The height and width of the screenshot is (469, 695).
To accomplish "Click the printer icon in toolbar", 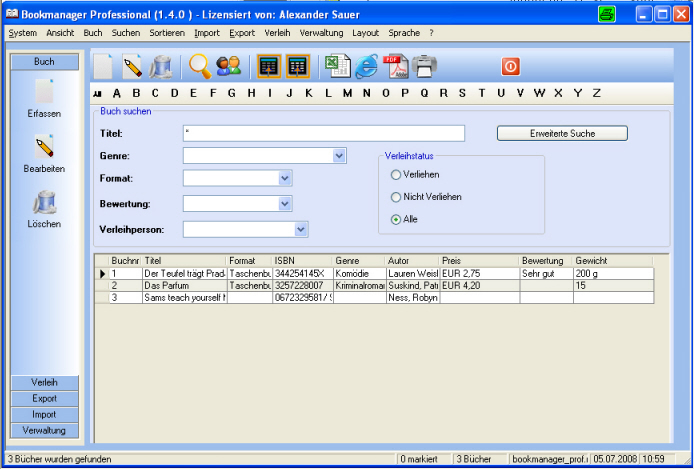I will 424,67.
